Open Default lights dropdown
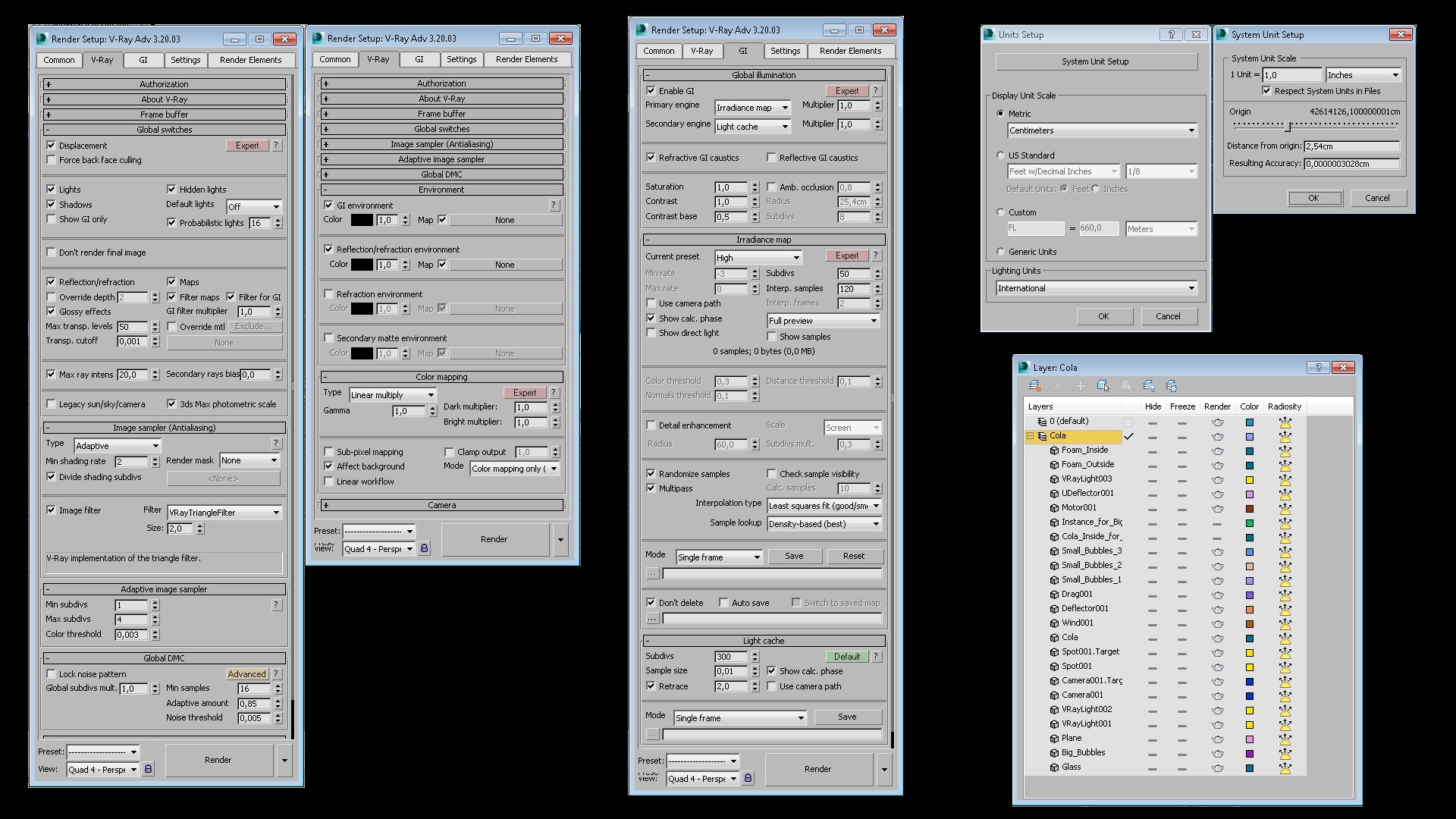The width and height of the screenshot is (1456, 819). pyautogui.click(x=254, y=206)
